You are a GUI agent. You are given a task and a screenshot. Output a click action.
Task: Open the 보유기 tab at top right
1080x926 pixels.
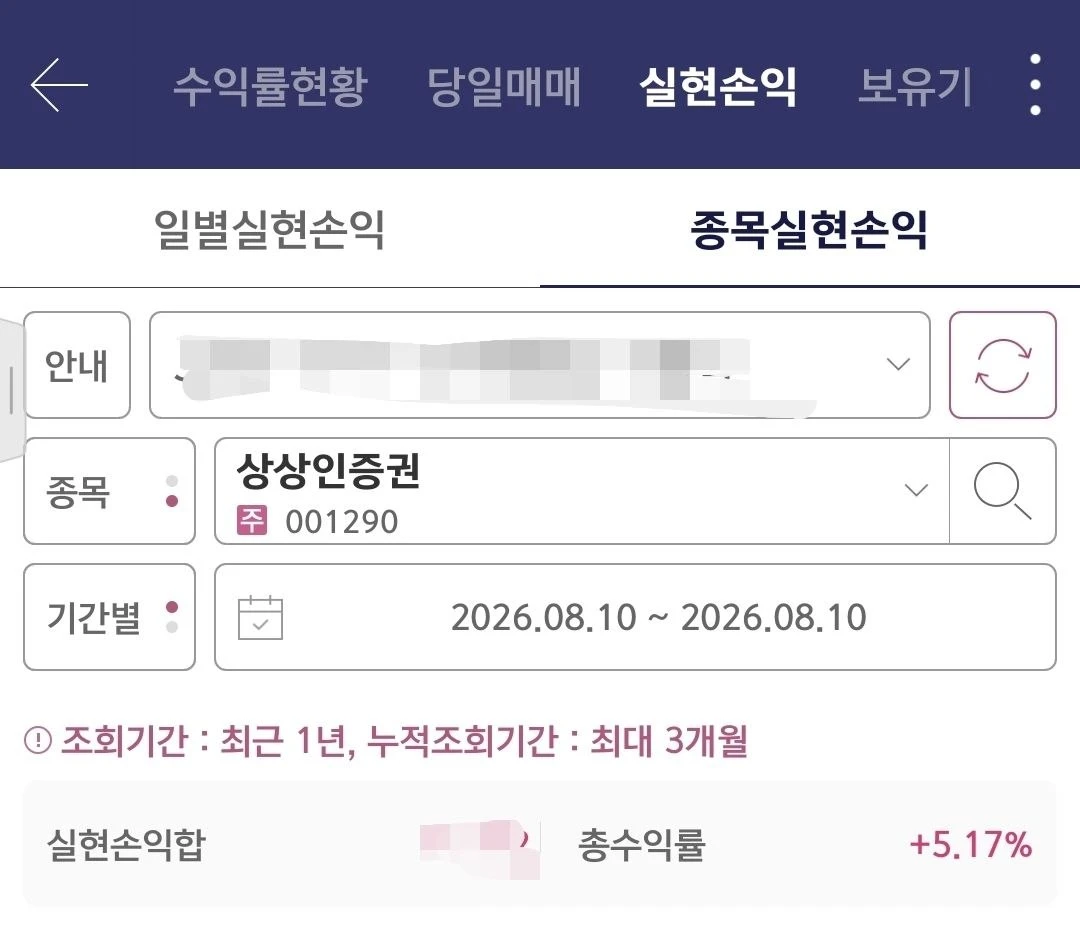point(915,87)
